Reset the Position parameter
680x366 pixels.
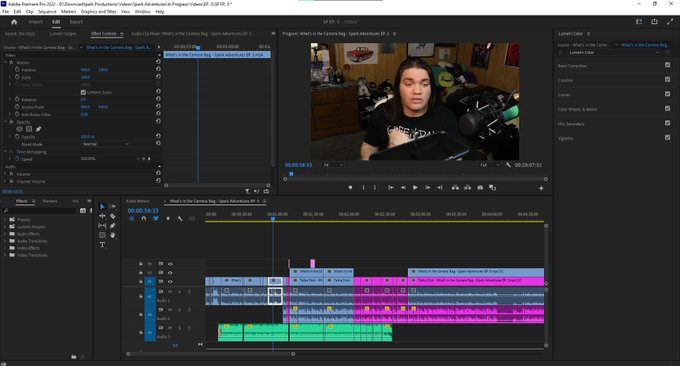[x=158, y=69]
